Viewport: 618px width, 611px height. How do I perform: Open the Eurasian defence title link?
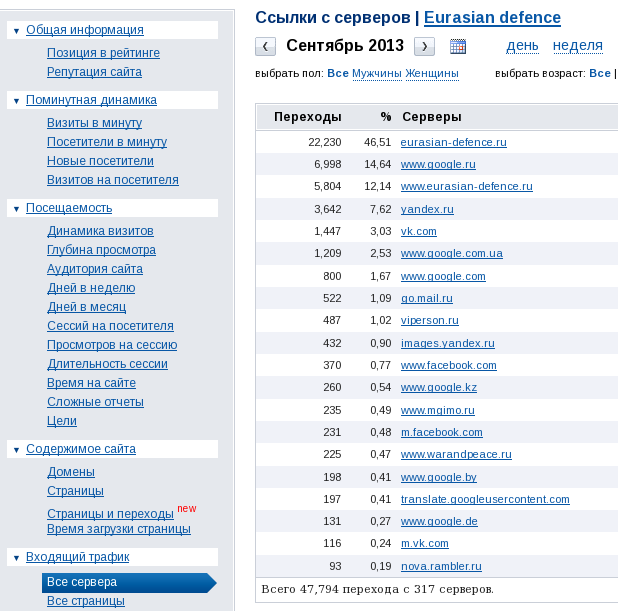pyautogui.click(x=492, y=18)
